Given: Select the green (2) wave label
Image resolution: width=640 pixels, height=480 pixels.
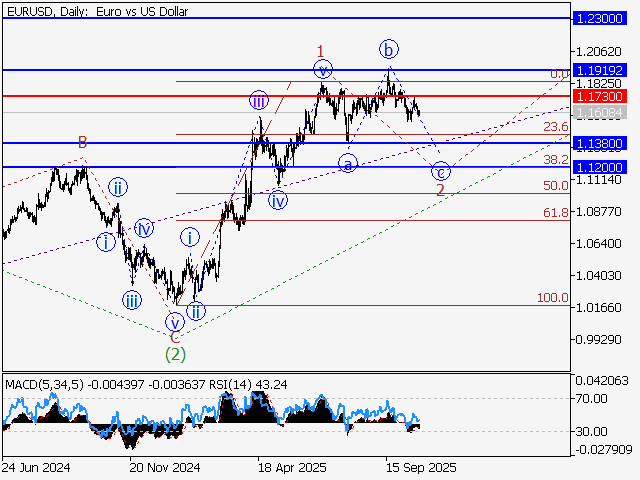Looking at the screenshot, I should (x=176, y=352).
